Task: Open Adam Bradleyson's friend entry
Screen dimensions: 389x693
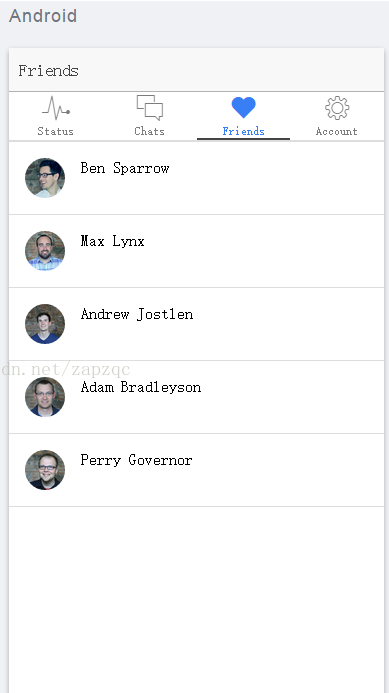Action: coord(196,397)
